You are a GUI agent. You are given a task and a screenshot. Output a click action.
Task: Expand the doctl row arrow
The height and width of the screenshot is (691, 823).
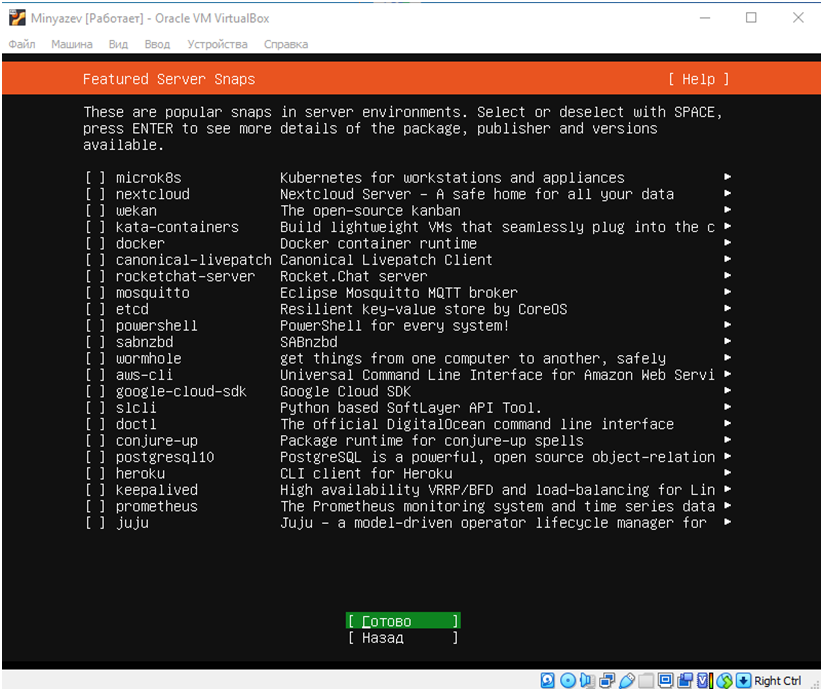click(727, 423)
